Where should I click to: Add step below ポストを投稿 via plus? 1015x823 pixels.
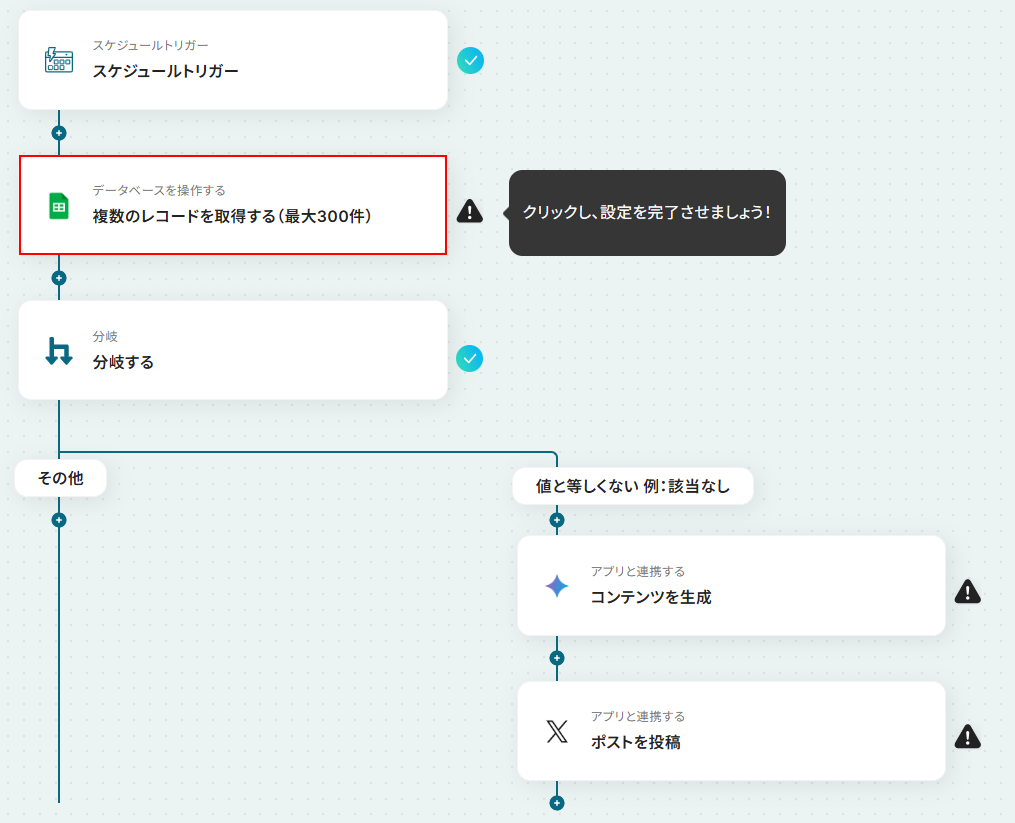[557, 803]
